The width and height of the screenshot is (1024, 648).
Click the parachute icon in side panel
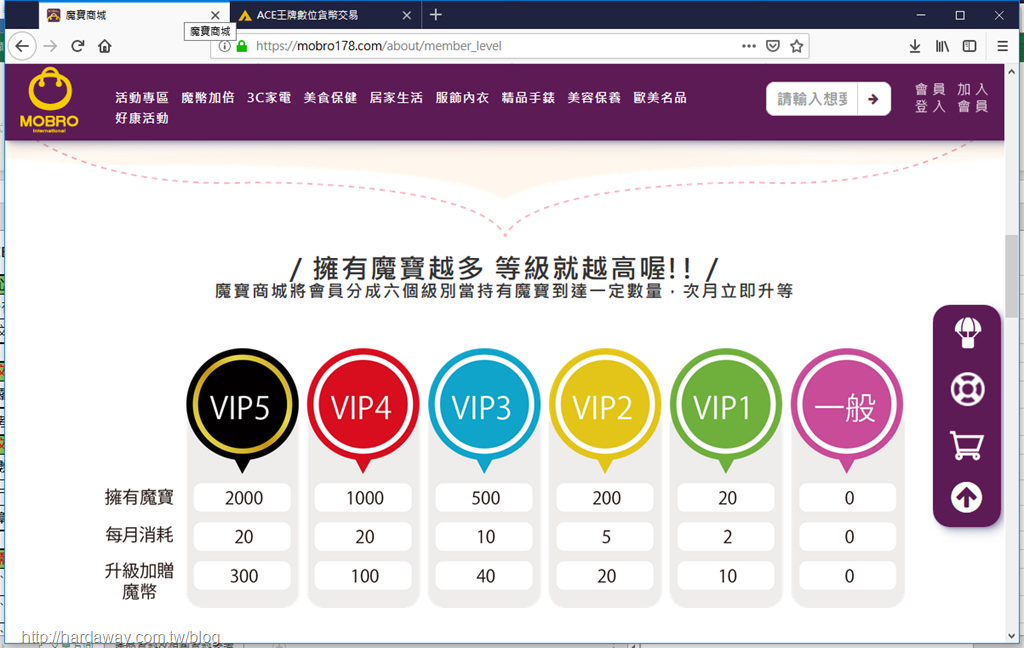tap(967, 333)
